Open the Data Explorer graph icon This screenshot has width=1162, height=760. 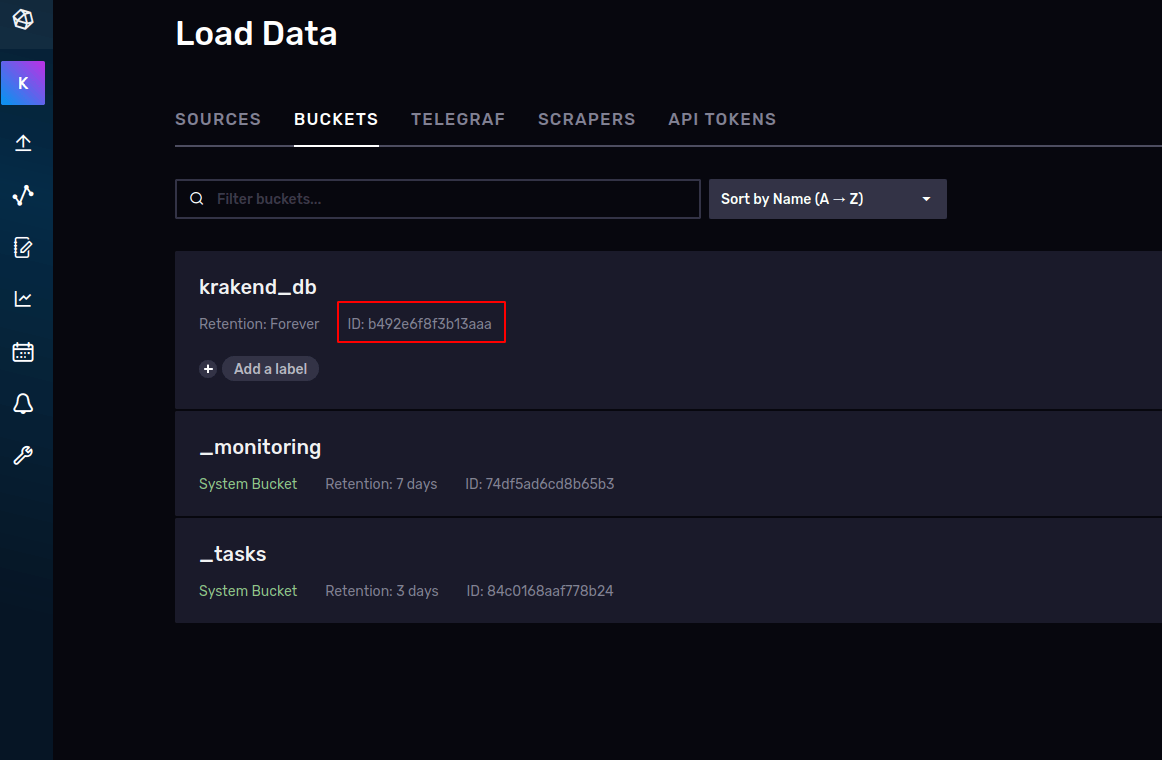click(x=23, y=195)
